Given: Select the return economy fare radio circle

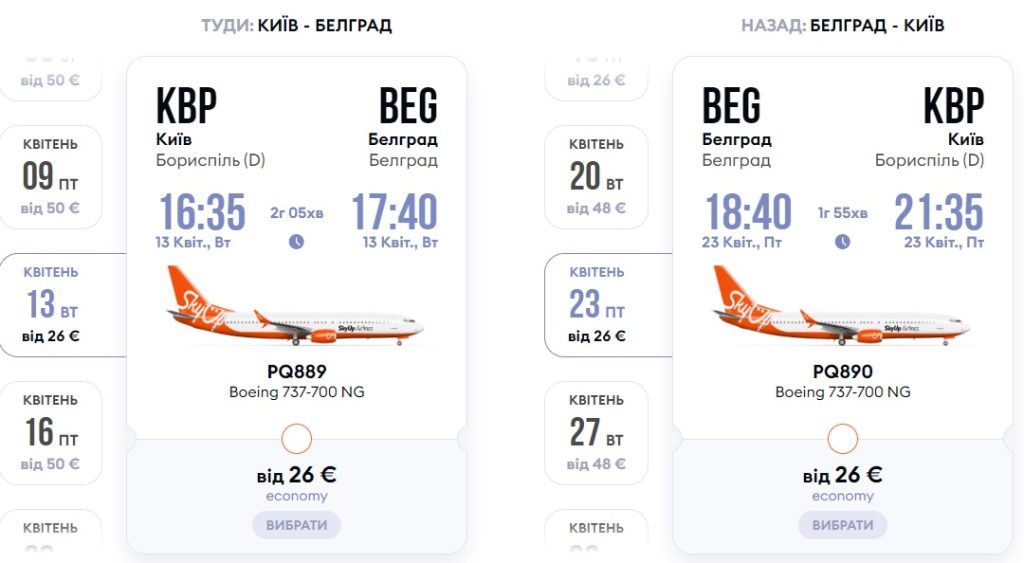Looking at the screenshot, I should 843,438.
